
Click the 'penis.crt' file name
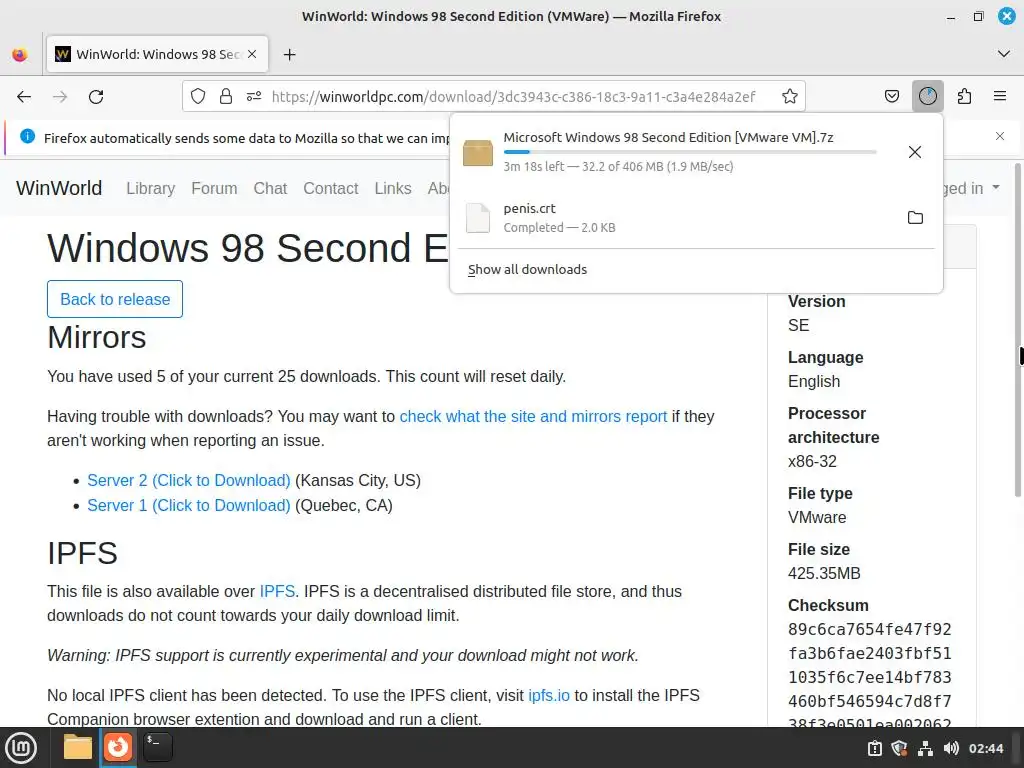point(530,208)
